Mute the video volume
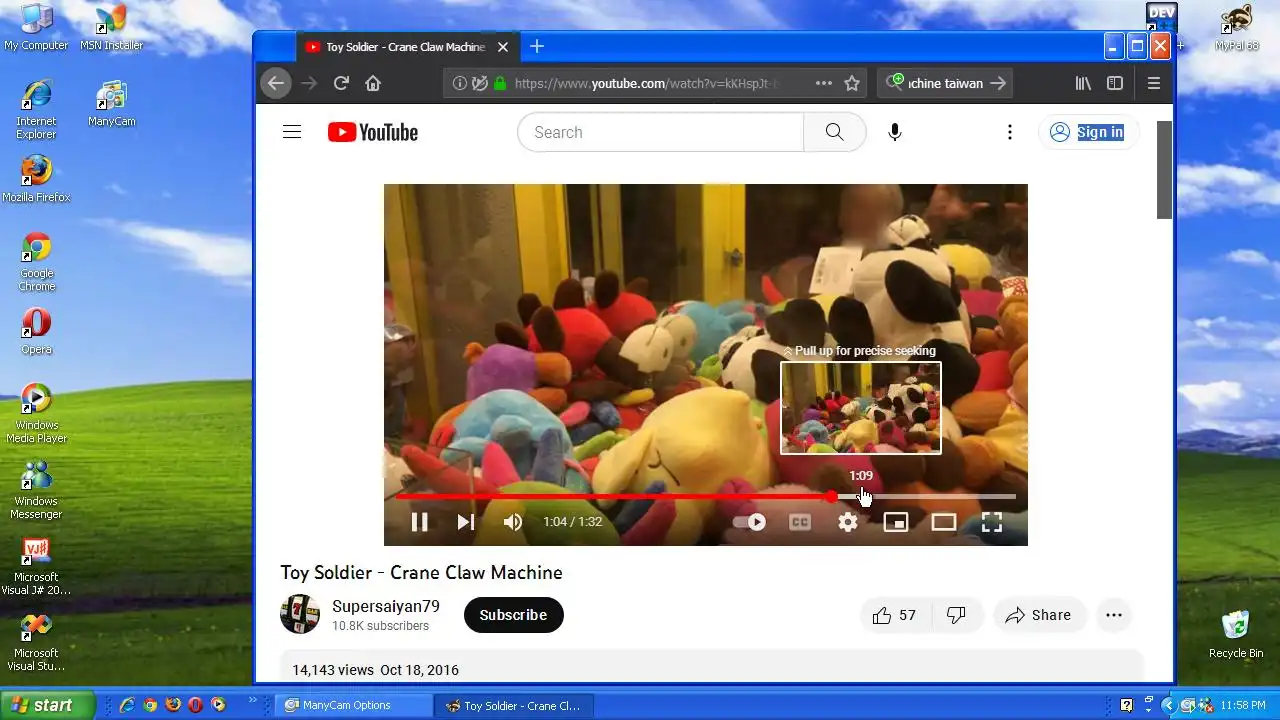 click(513, 522)
